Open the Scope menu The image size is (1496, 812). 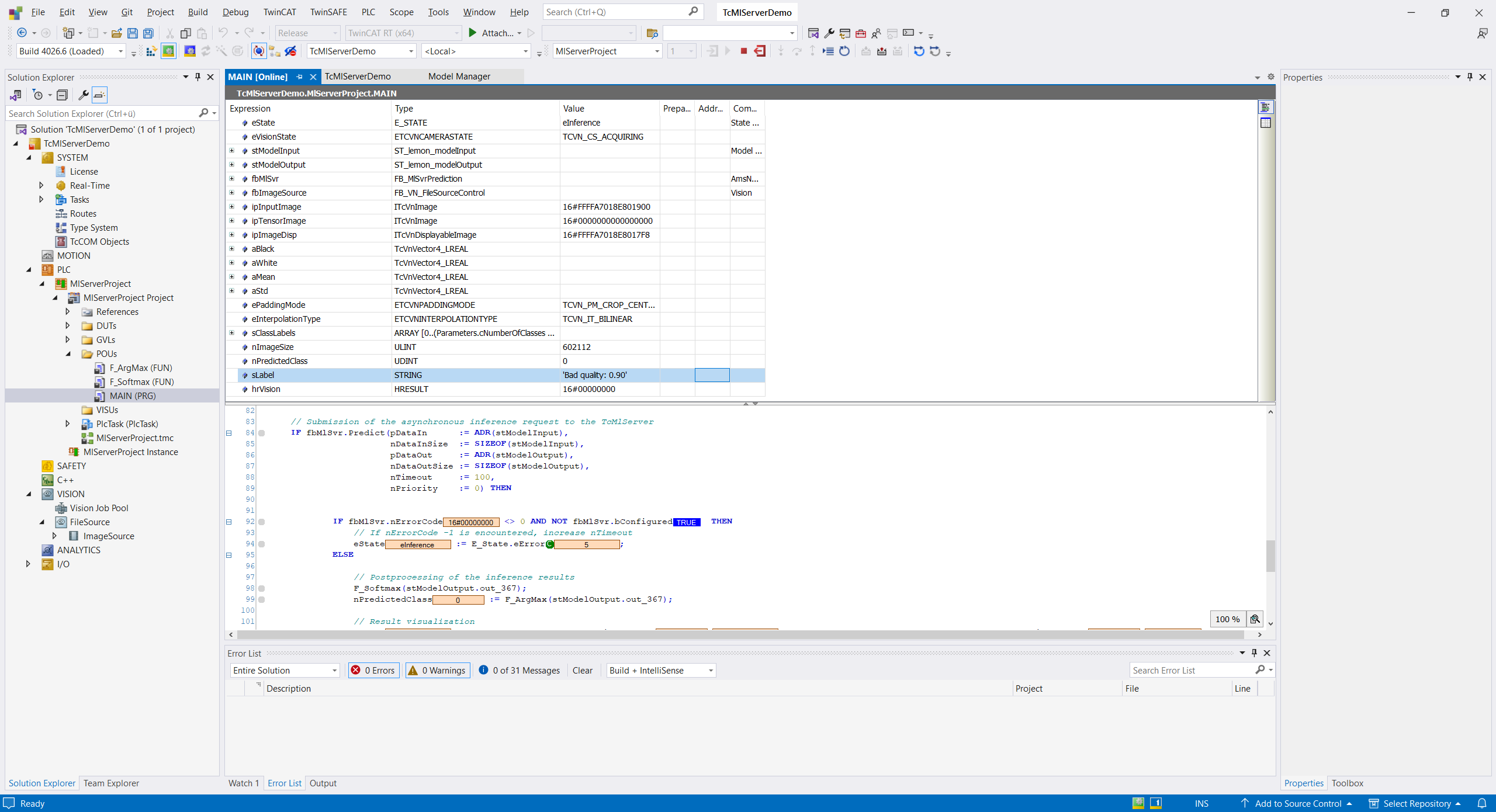coord(401,12)
